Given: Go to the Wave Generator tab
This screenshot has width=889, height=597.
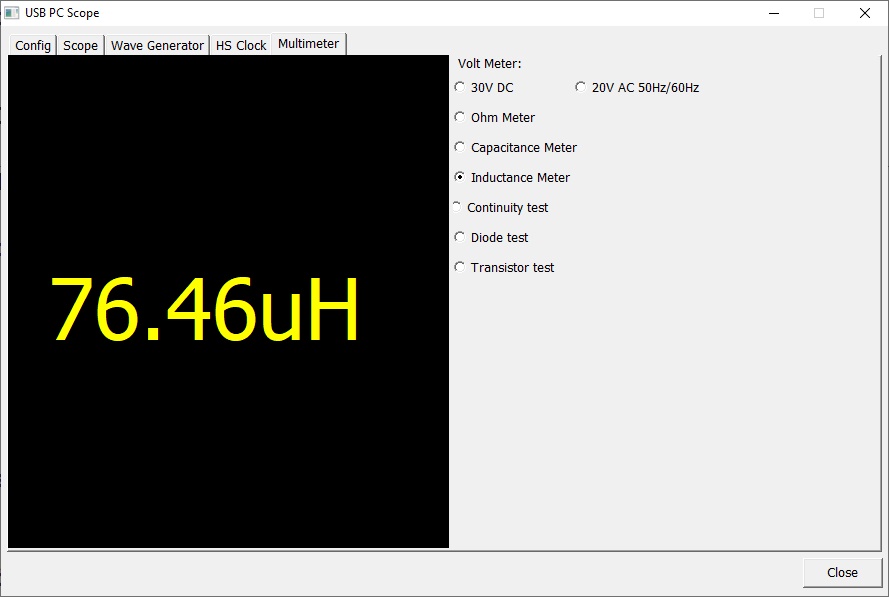Looking at the screenshot, I should 157,45.
